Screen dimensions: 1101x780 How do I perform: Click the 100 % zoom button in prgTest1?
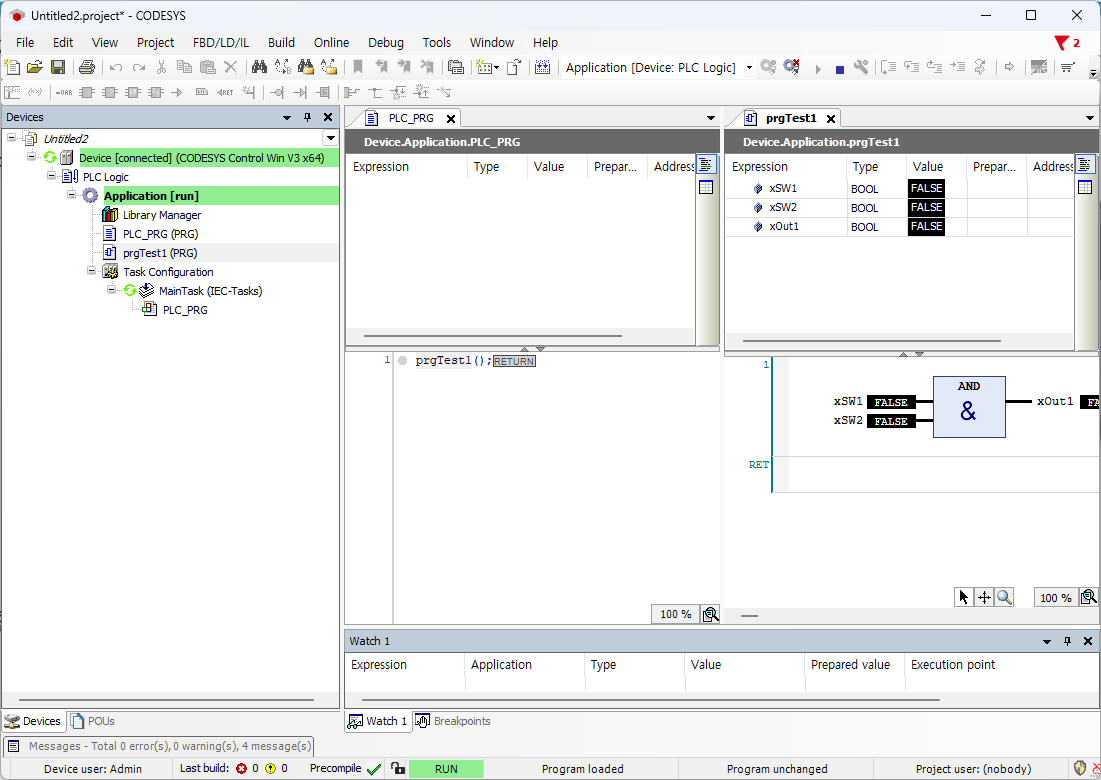click(1055, 597)
